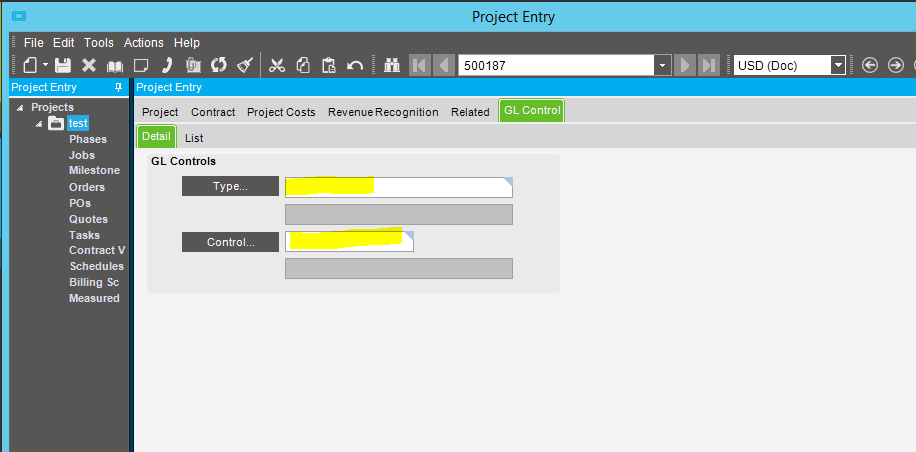This screenshot has height=452, width=916.
Task: Switch to the Revenue Recognition tab
Action: pyautogui.click(x=383, y=112)
